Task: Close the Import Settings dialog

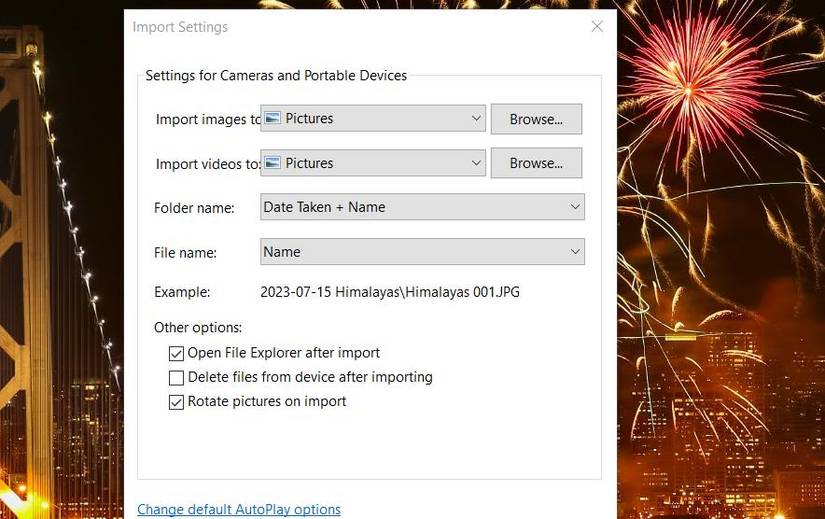Action: [597, 26]
